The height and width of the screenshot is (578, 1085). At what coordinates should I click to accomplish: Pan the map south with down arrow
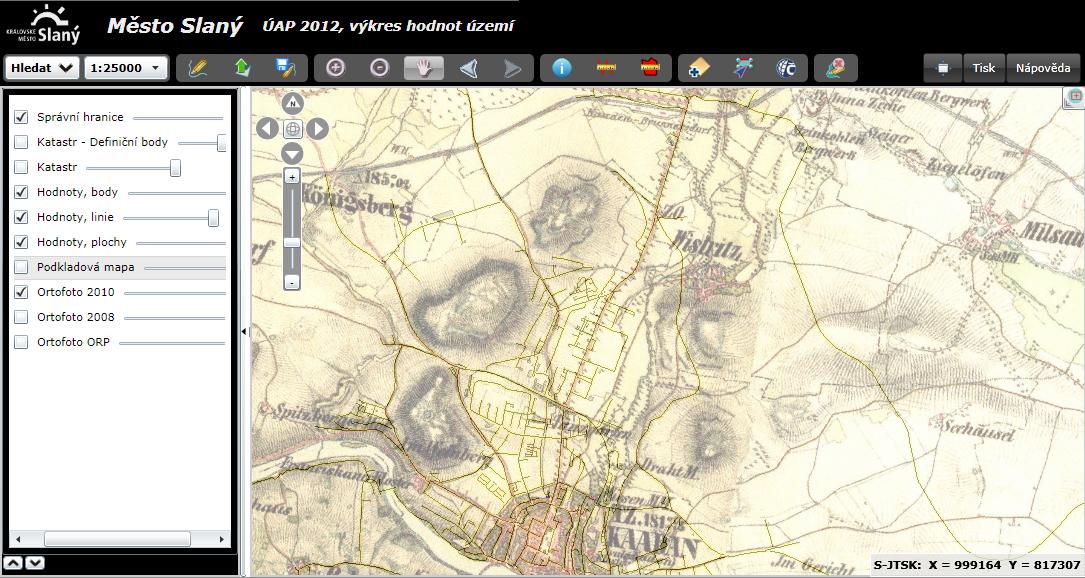[293, 154]
